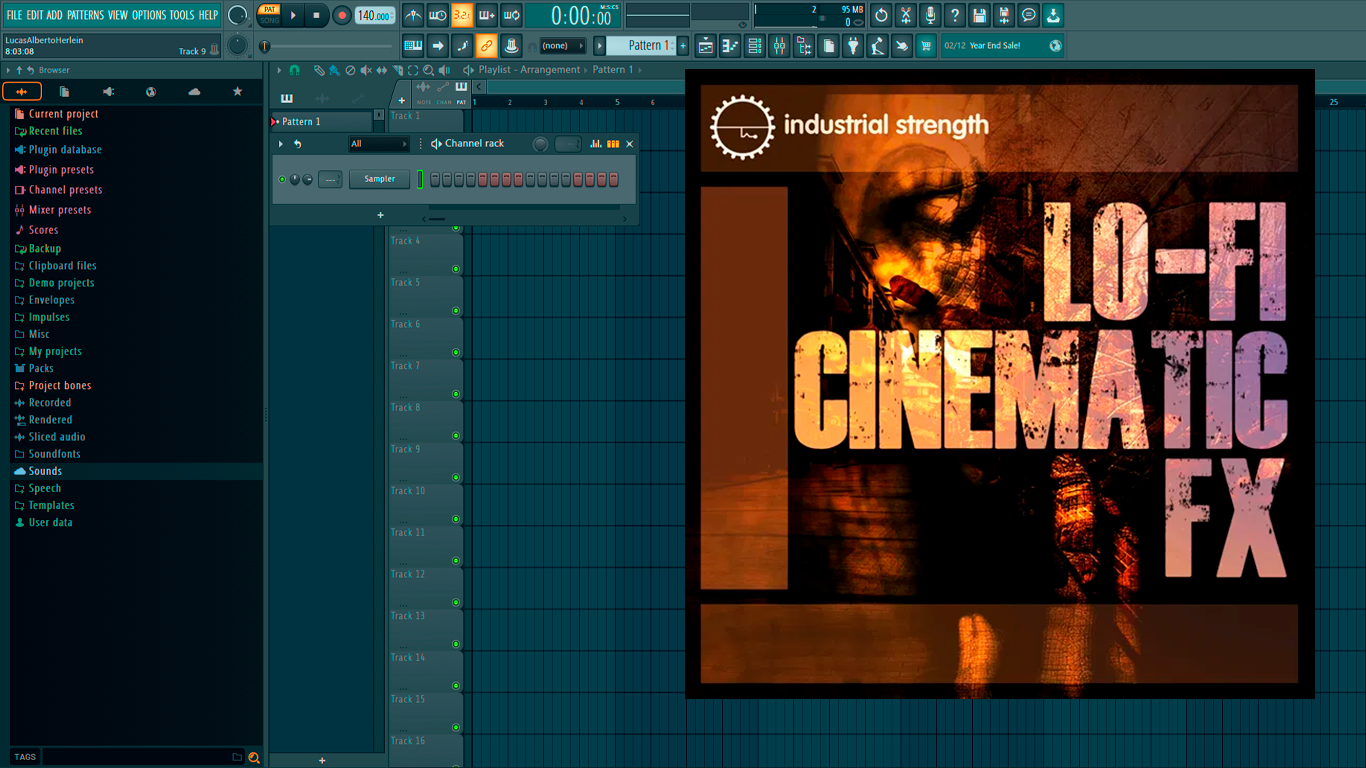This screenshot has height=768, width=1366.
Task: Toggle loop recording icon
Action: tap(511, 15)
